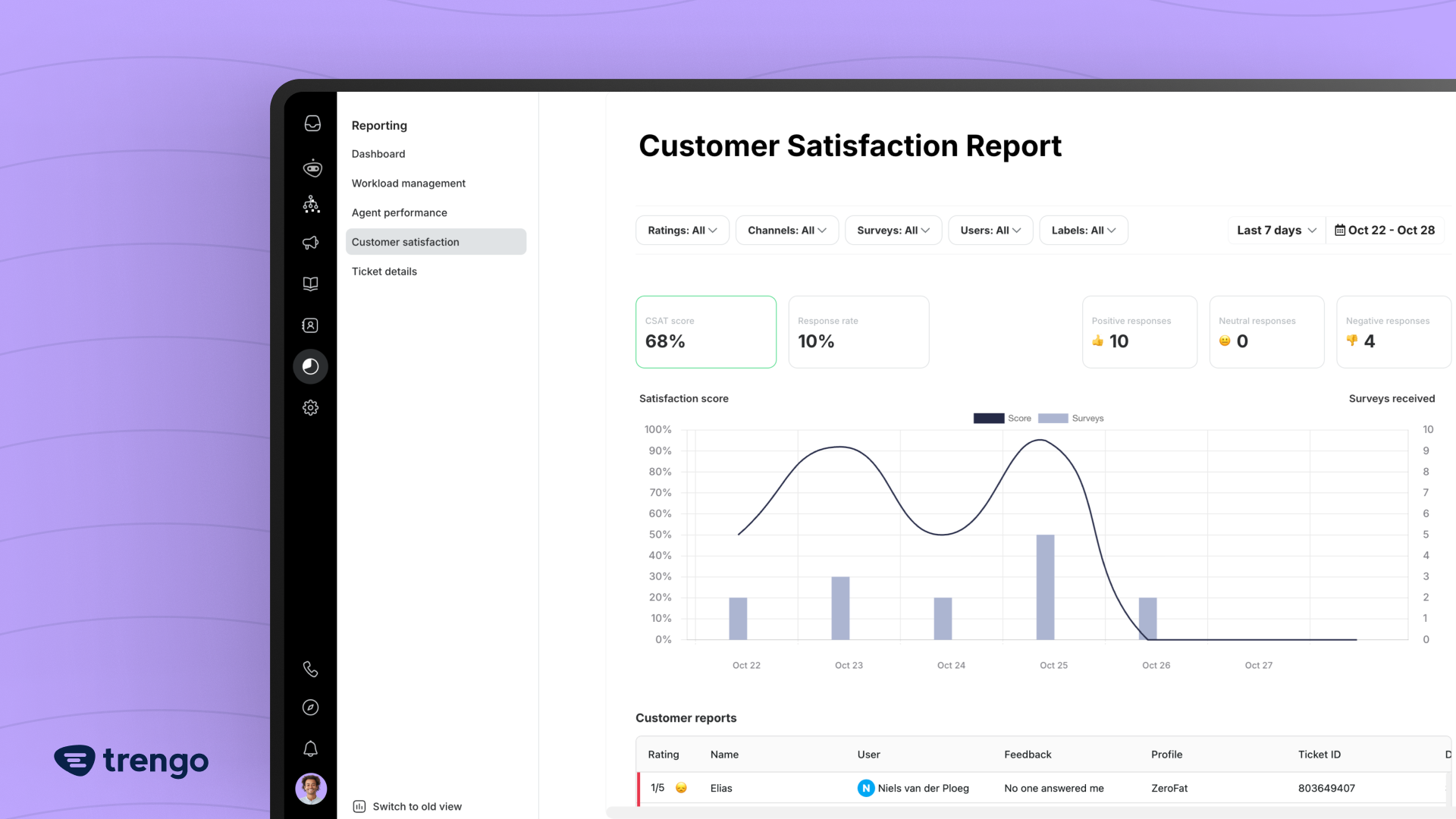The width and height of the screenshot is (1456, 819).
Task: Expand the Ratings: All filter dropdown
Action: [x=682, y=231]
